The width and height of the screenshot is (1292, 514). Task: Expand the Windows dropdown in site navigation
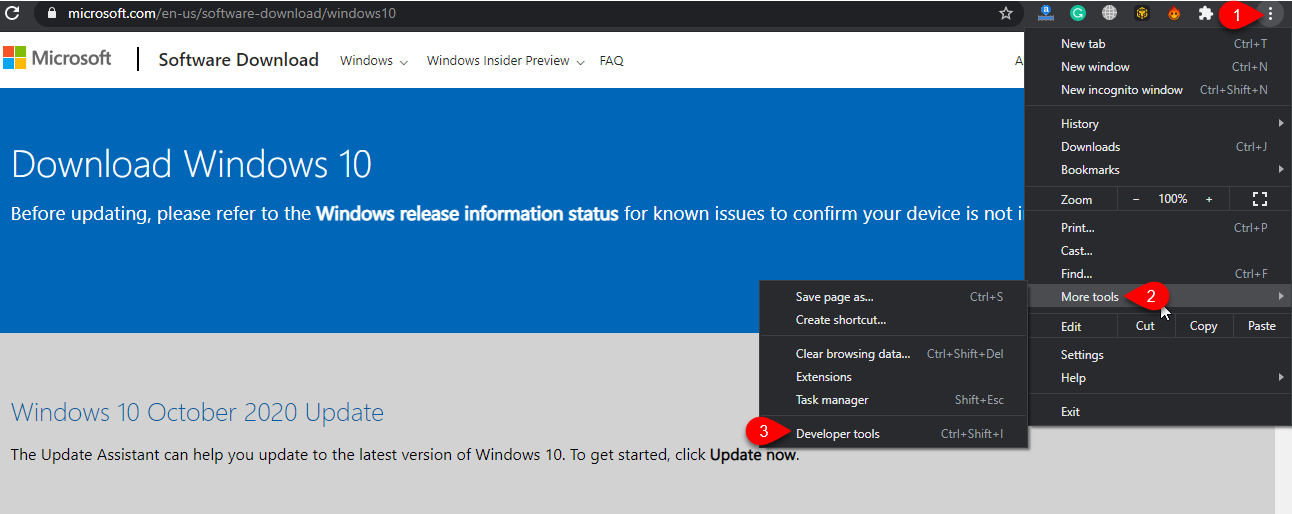pos(374,61)
